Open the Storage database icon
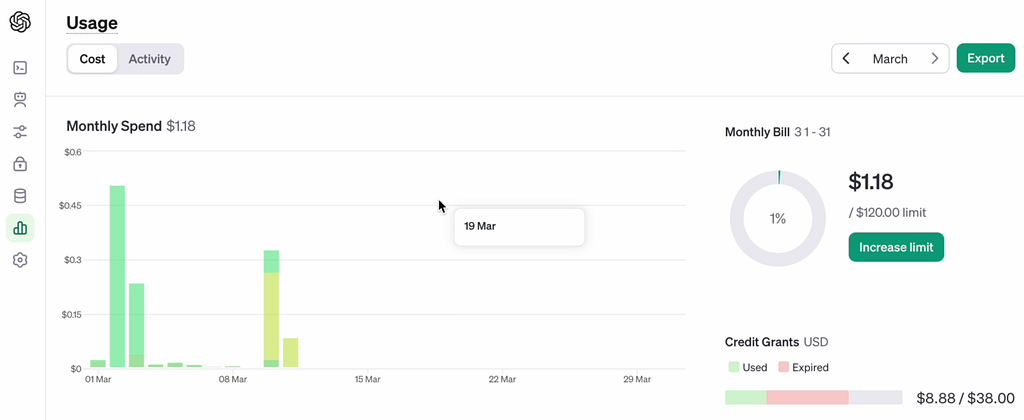This screenshot has width=1024, height=420. 20,196
